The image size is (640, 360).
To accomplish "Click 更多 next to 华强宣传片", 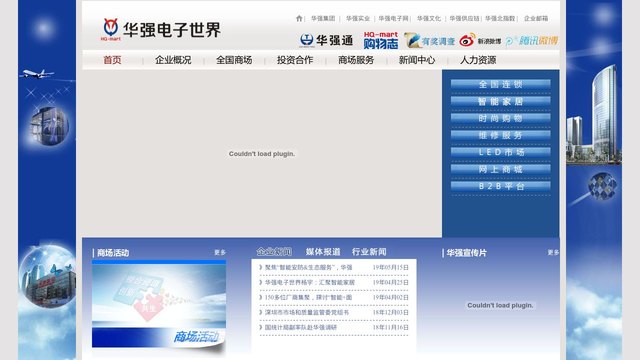I will (x=553, y=253).
